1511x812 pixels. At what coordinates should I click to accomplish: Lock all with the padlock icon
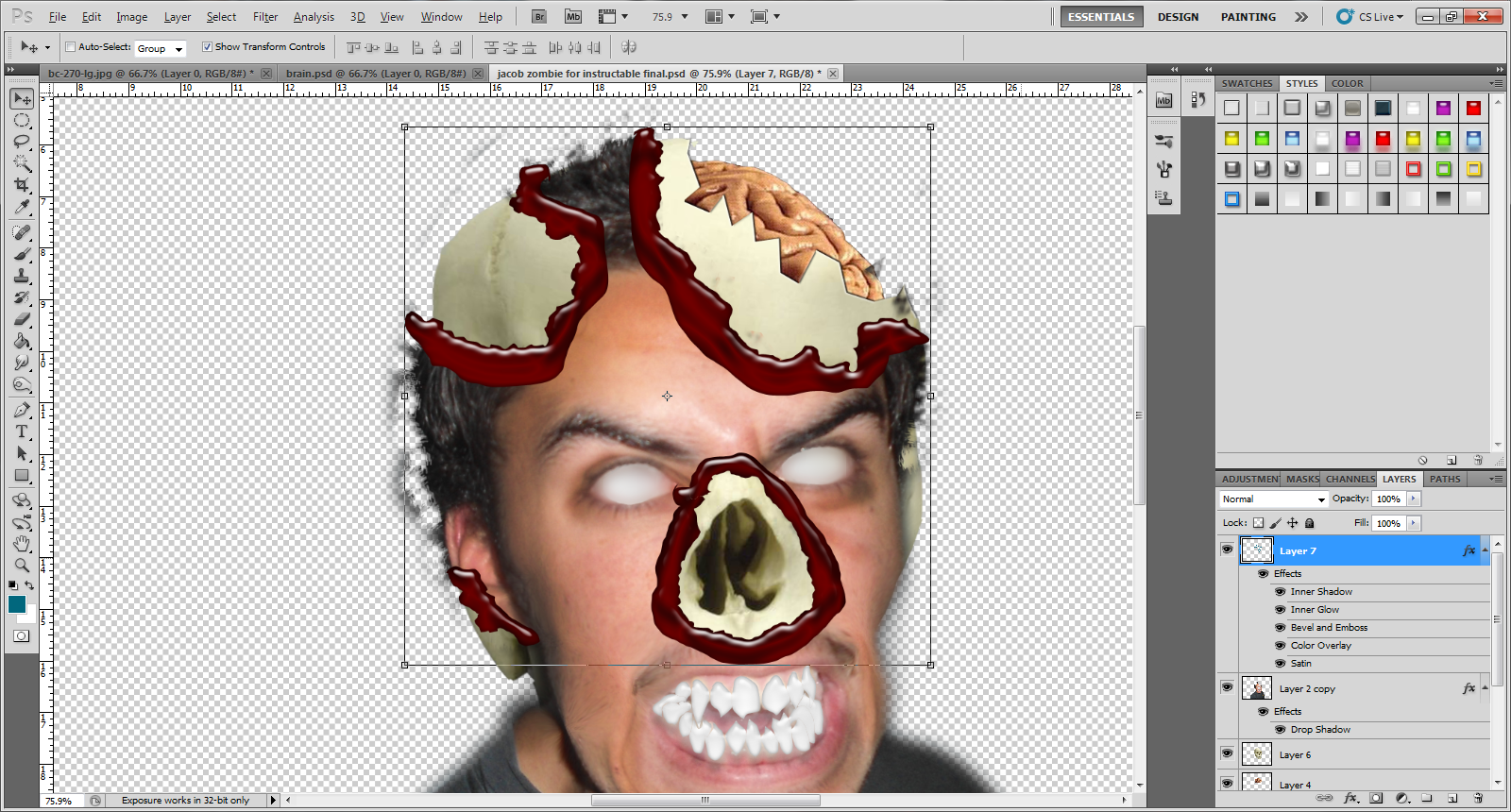tap(1309, 523)
